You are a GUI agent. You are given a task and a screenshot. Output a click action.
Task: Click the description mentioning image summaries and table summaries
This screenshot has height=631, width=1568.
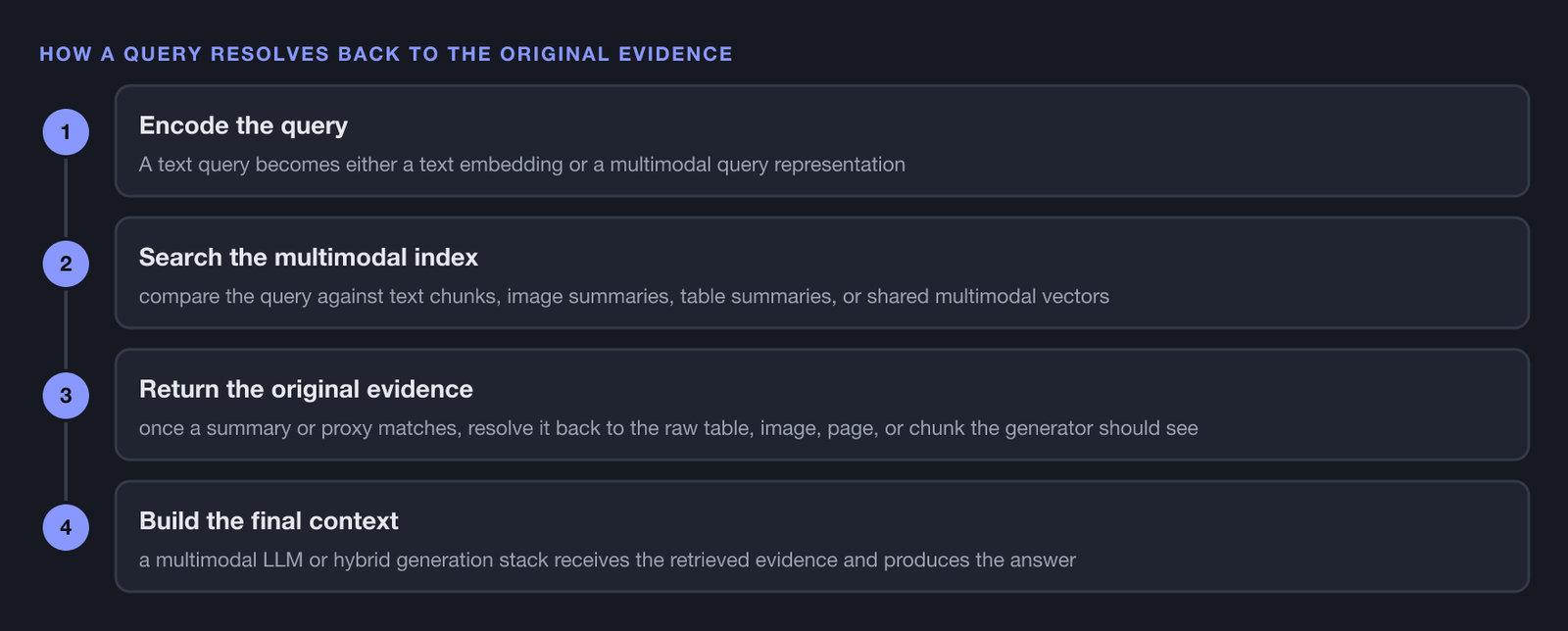click(x=624, y=296)
